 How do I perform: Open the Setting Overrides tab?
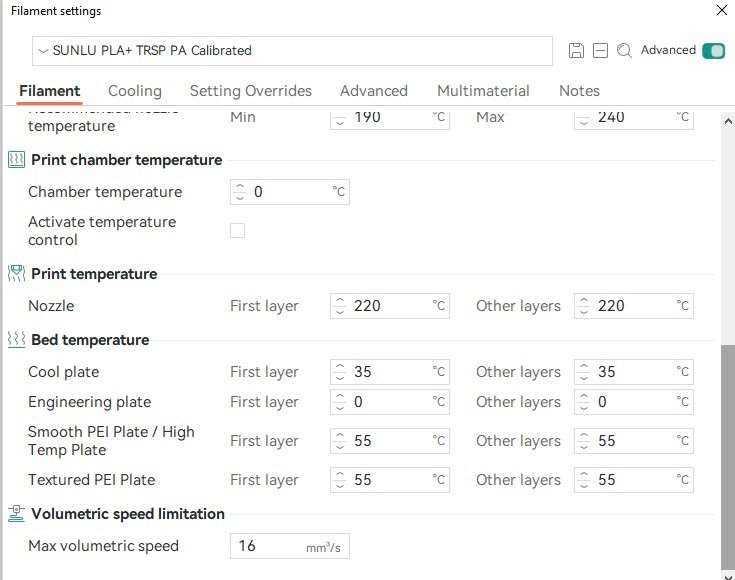tap(250, 91)
